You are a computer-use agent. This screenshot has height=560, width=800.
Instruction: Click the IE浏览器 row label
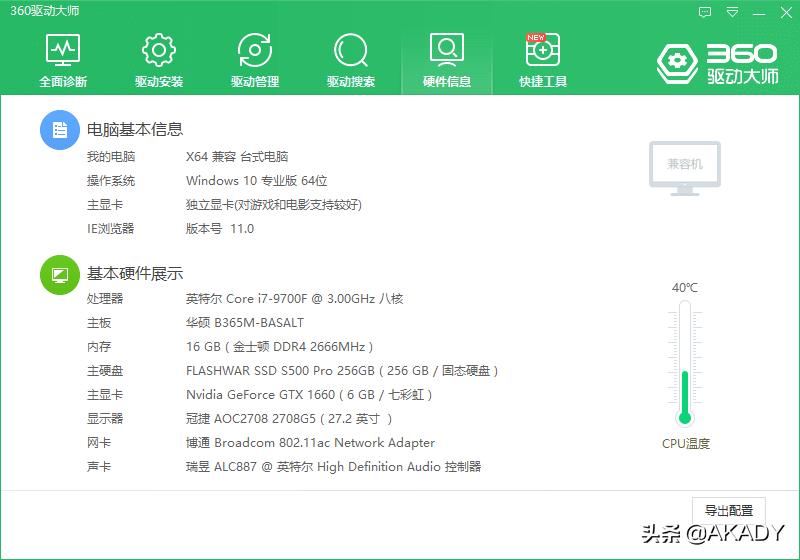tap(111, 228)
